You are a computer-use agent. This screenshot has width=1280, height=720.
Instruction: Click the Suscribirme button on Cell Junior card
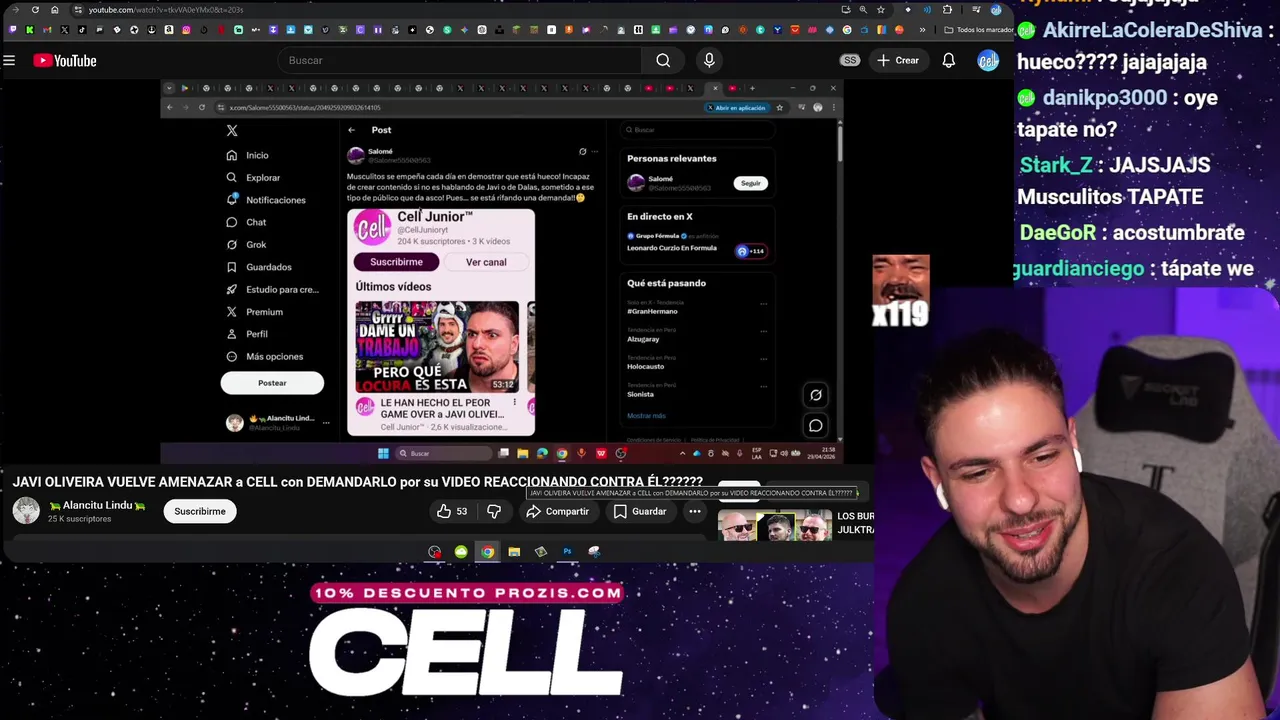point(396,262)
